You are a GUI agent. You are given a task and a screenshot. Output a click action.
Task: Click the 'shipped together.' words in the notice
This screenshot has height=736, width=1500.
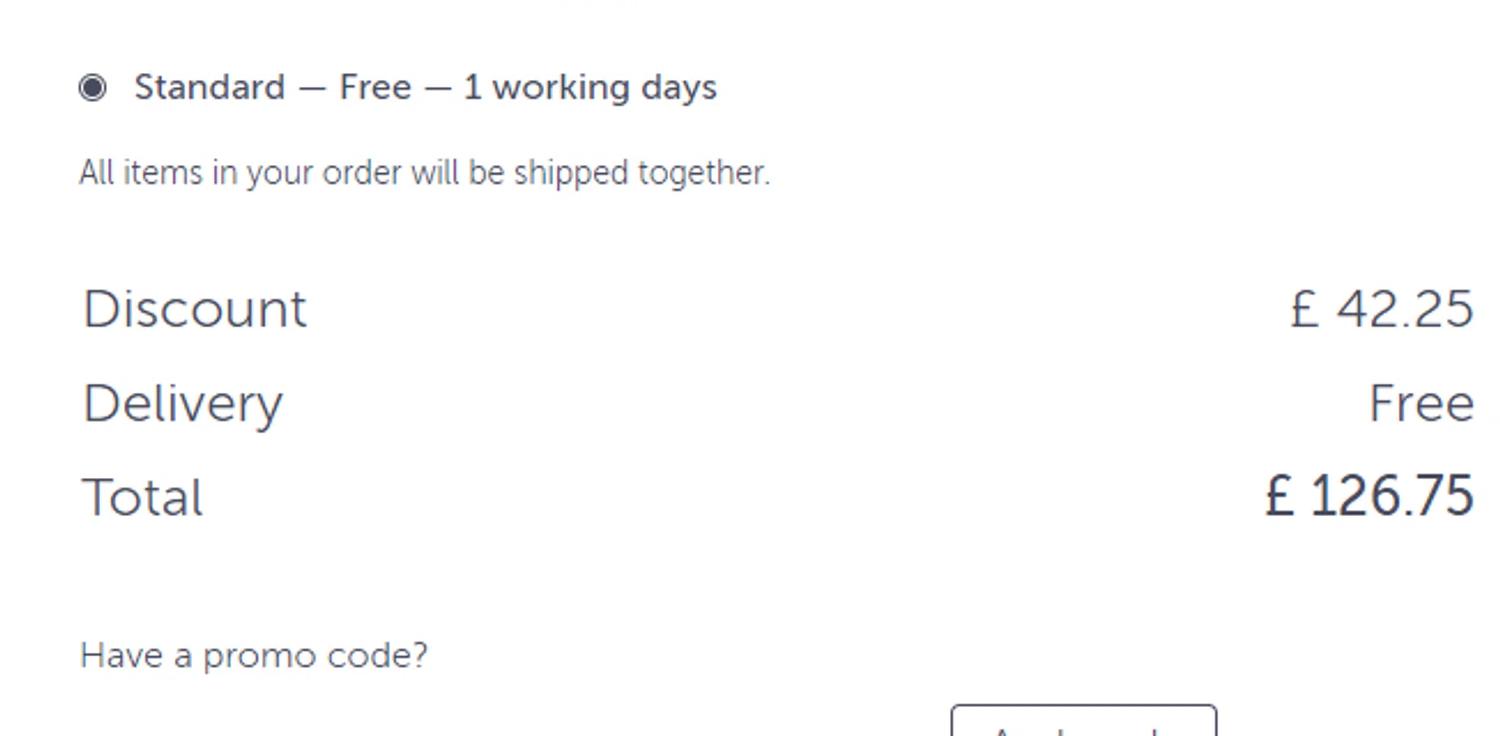pyautogui.click(x=641, y=173)
